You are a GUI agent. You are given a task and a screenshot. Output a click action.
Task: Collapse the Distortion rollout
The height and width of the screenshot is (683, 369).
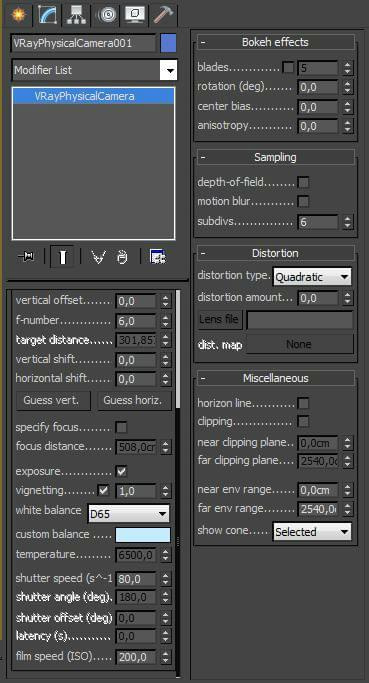tap(275, 253)
